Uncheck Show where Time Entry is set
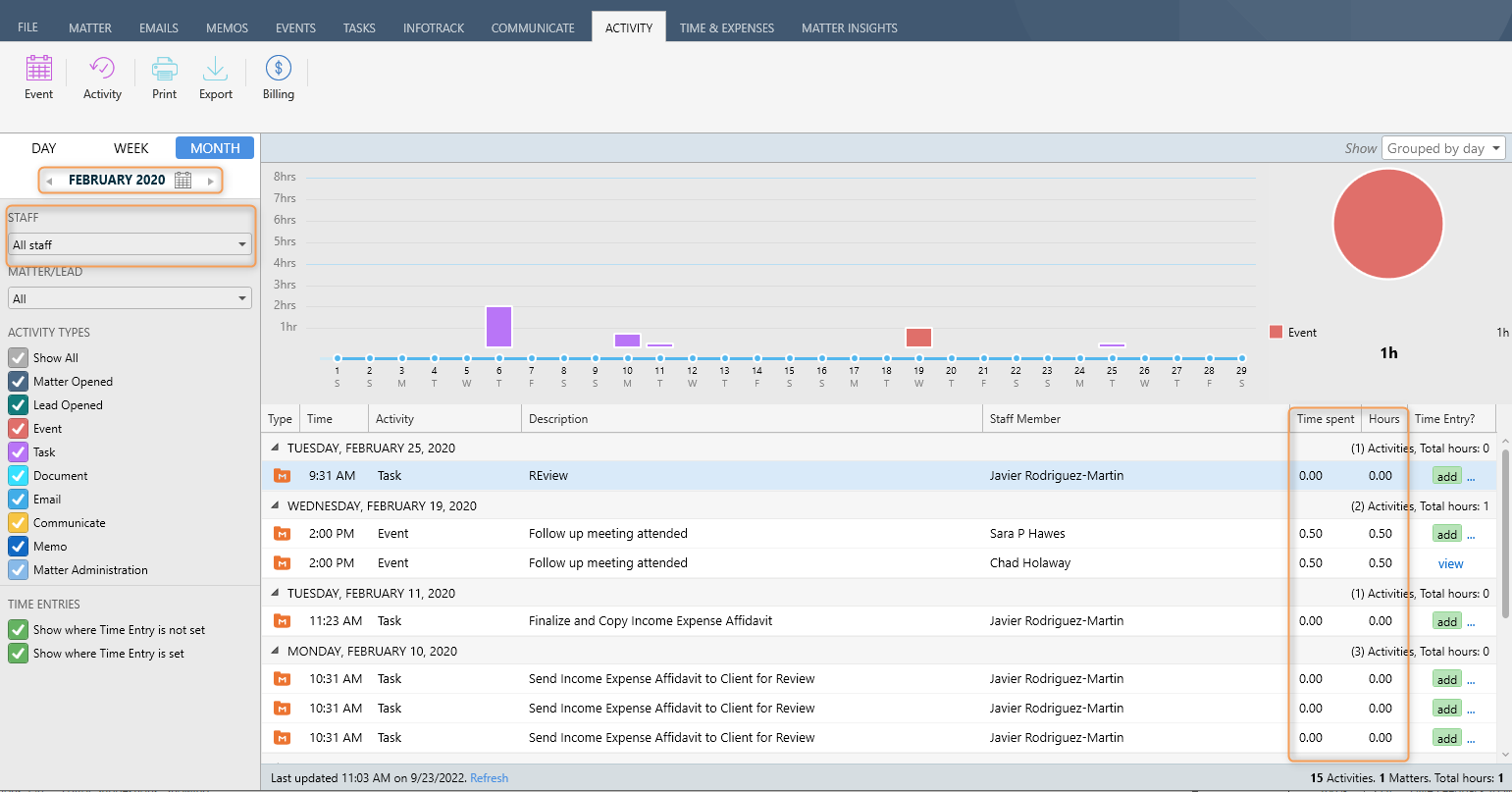 tap(18, 653)
